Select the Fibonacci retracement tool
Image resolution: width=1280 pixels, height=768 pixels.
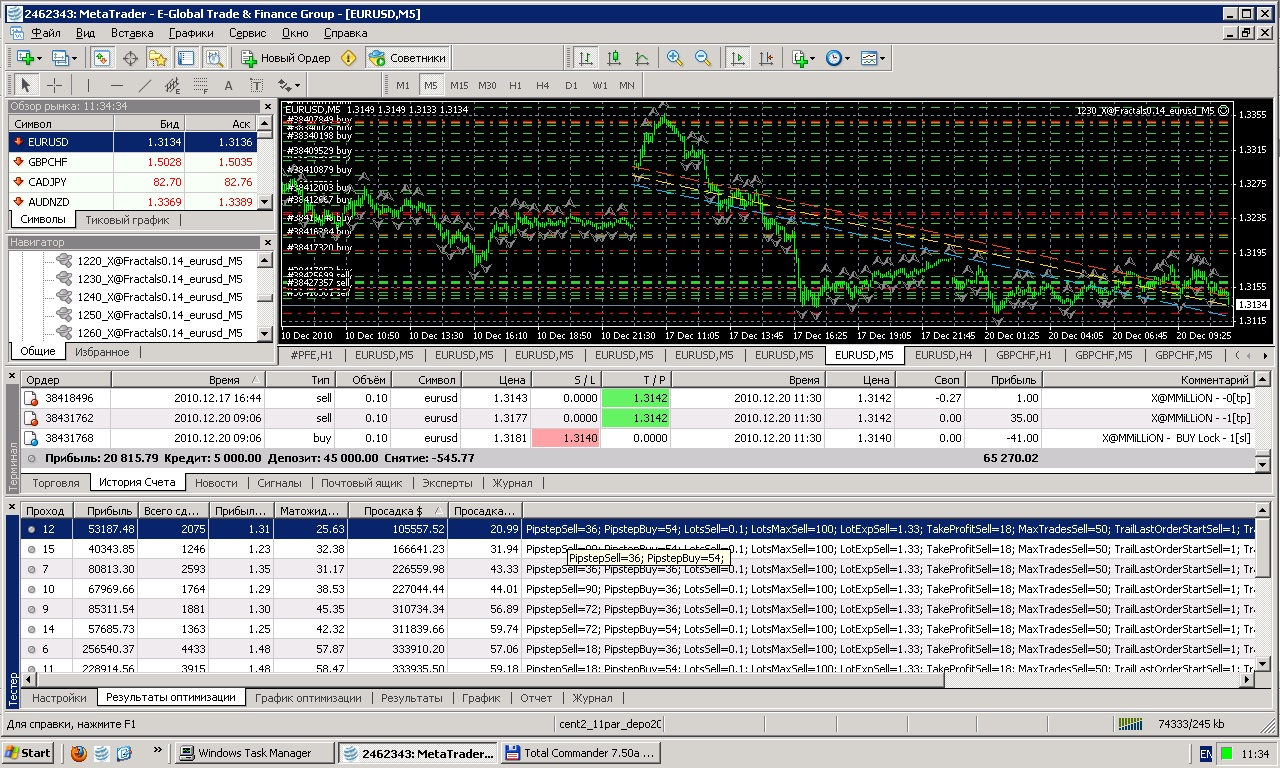tap(201, 85)
